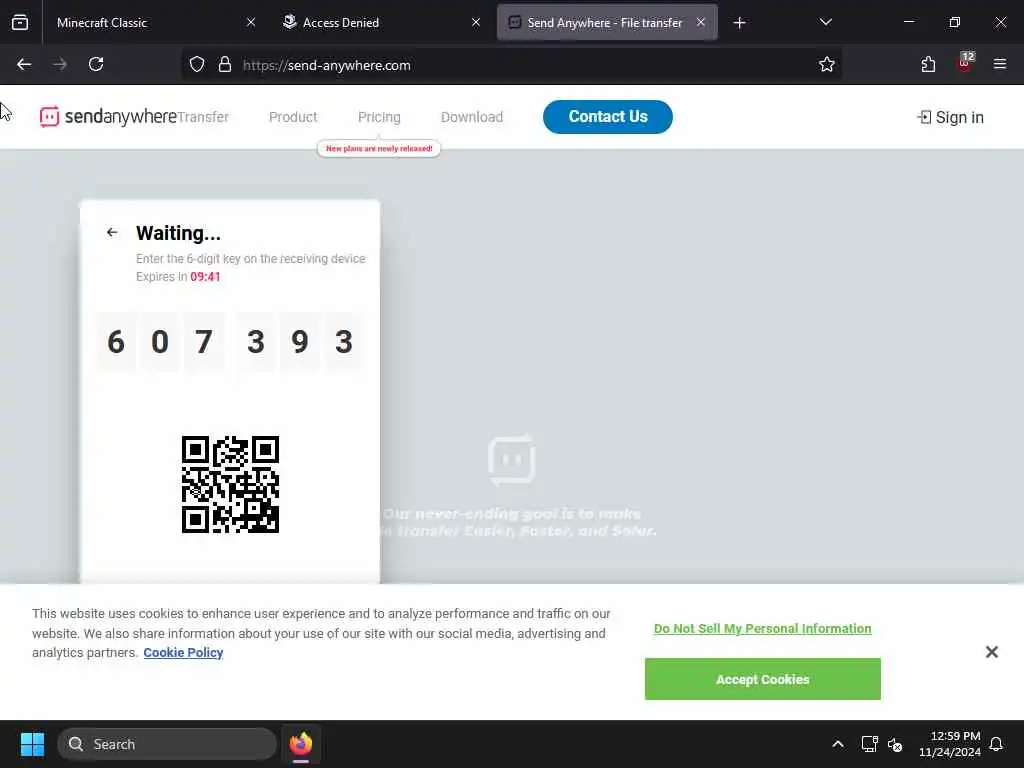Screen dimensions: 1024x768
Task: Open the Product menu
Action: 293,117
